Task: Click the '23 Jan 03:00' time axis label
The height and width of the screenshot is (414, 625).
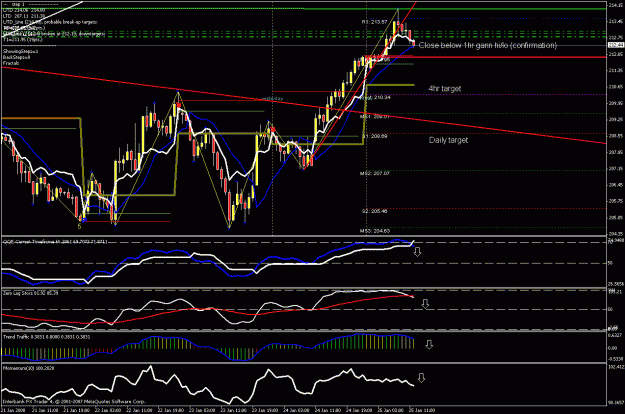Action: [202, 410]
